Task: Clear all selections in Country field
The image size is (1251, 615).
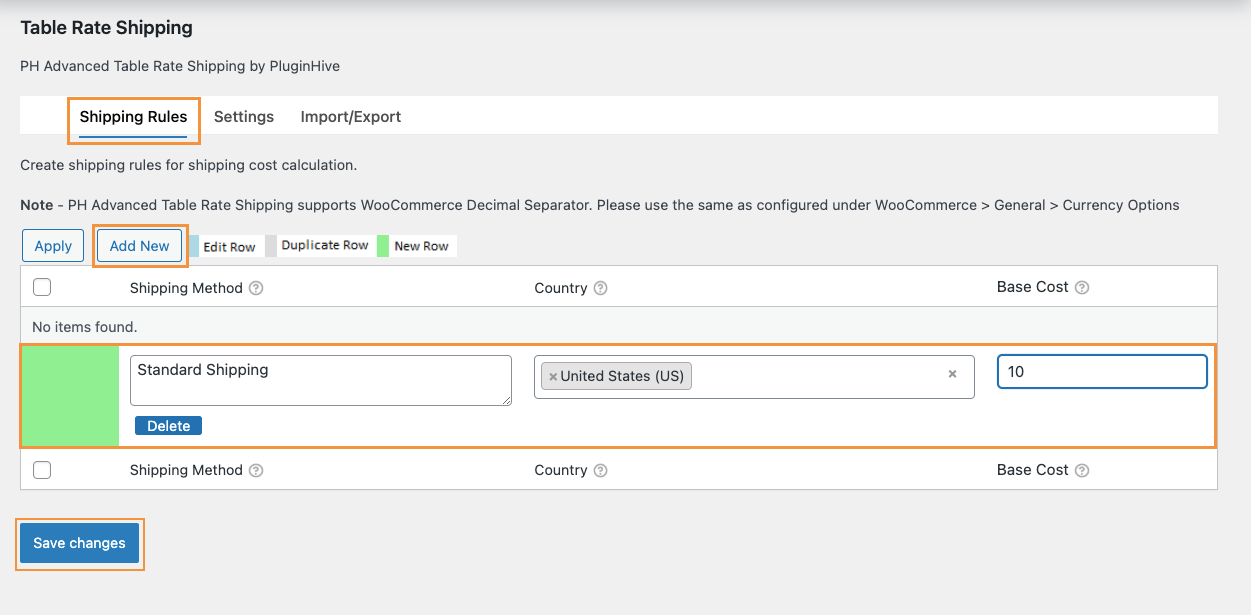Action: coord(952,374)
